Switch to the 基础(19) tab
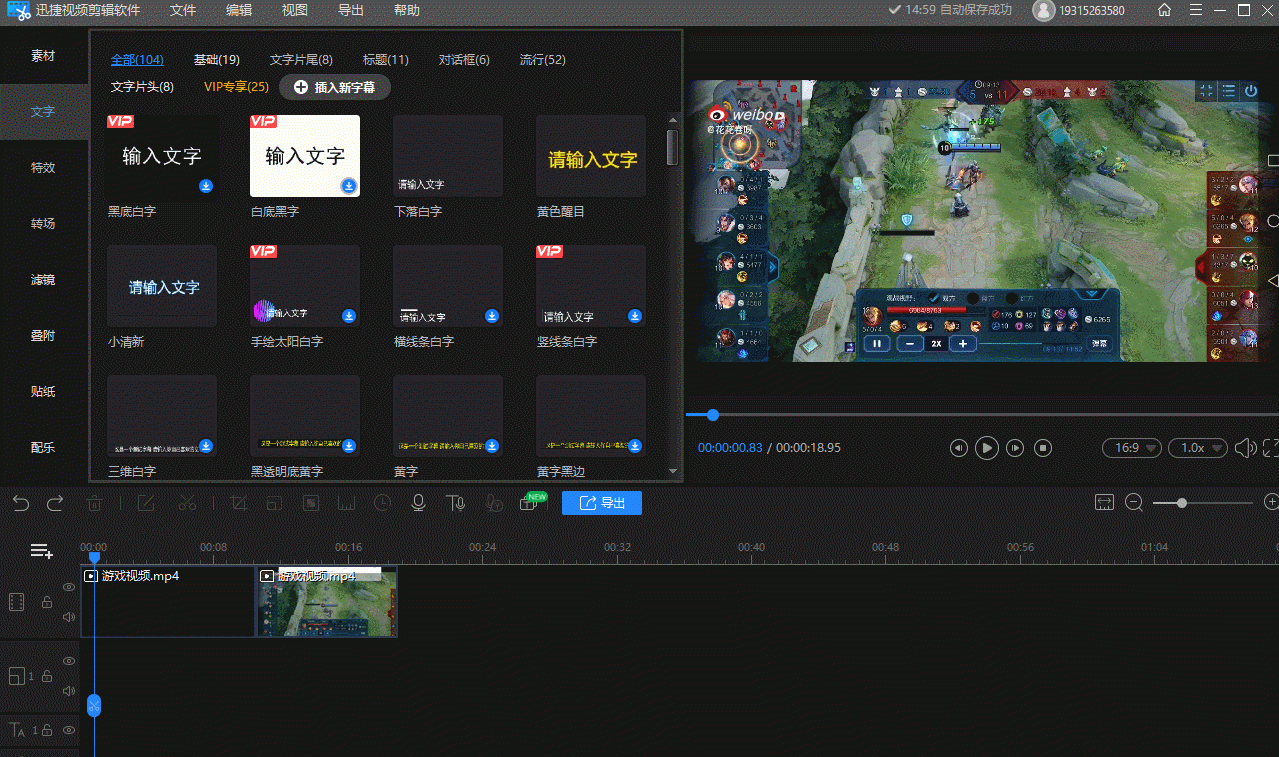This screenshot has height=757, width=1279. pyautogui.click(x=217, y=59)
